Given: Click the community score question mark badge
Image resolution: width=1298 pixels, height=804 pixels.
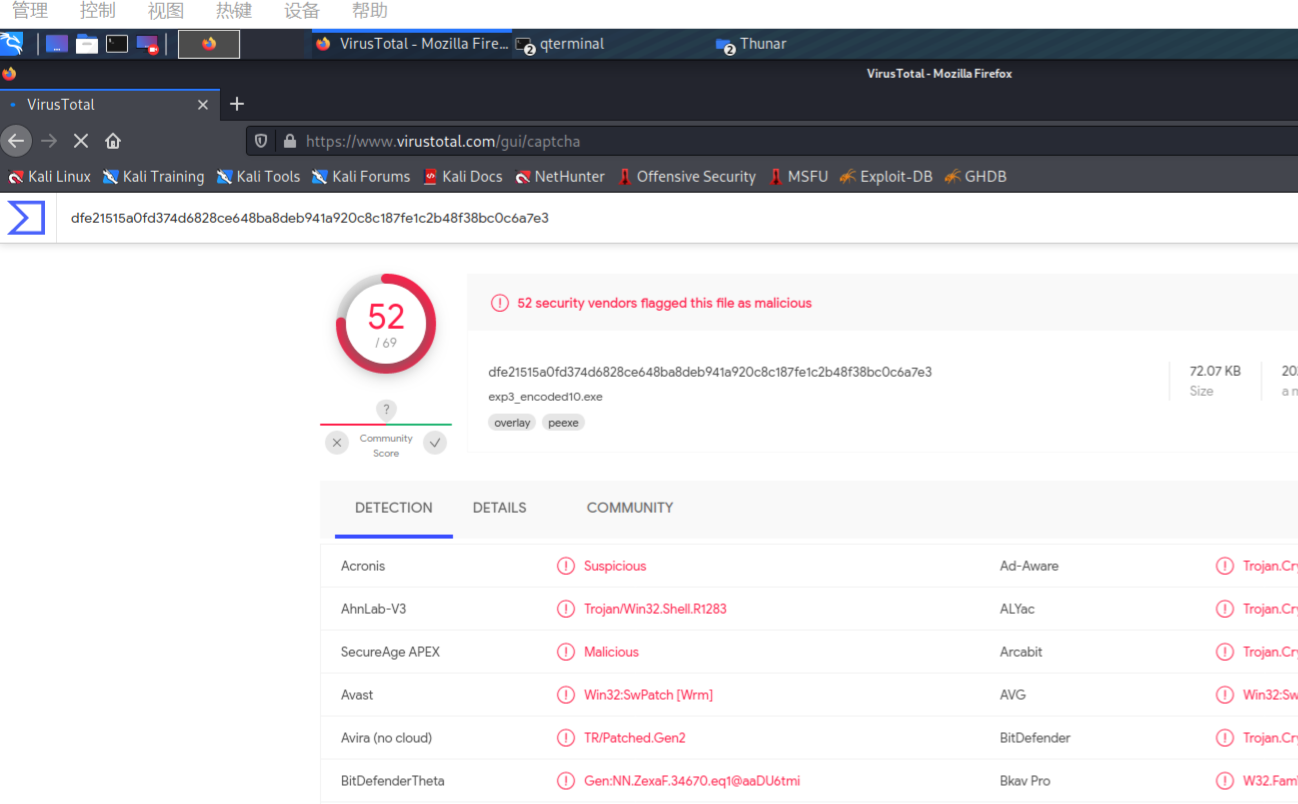Looking at the screenshot, I should click(386, 409).
